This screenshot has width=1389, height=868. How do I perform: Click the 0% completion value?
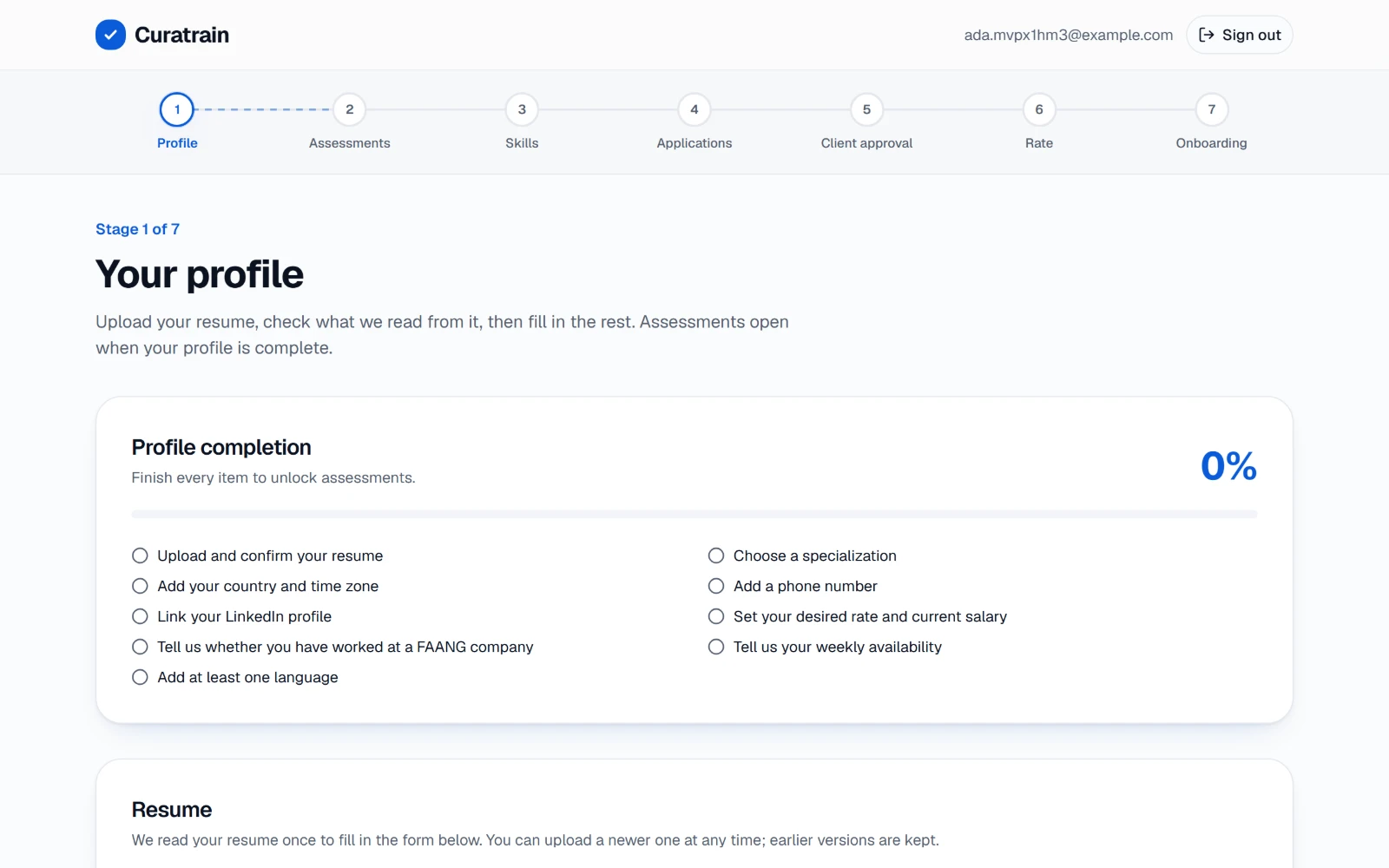click(1228, 466)
